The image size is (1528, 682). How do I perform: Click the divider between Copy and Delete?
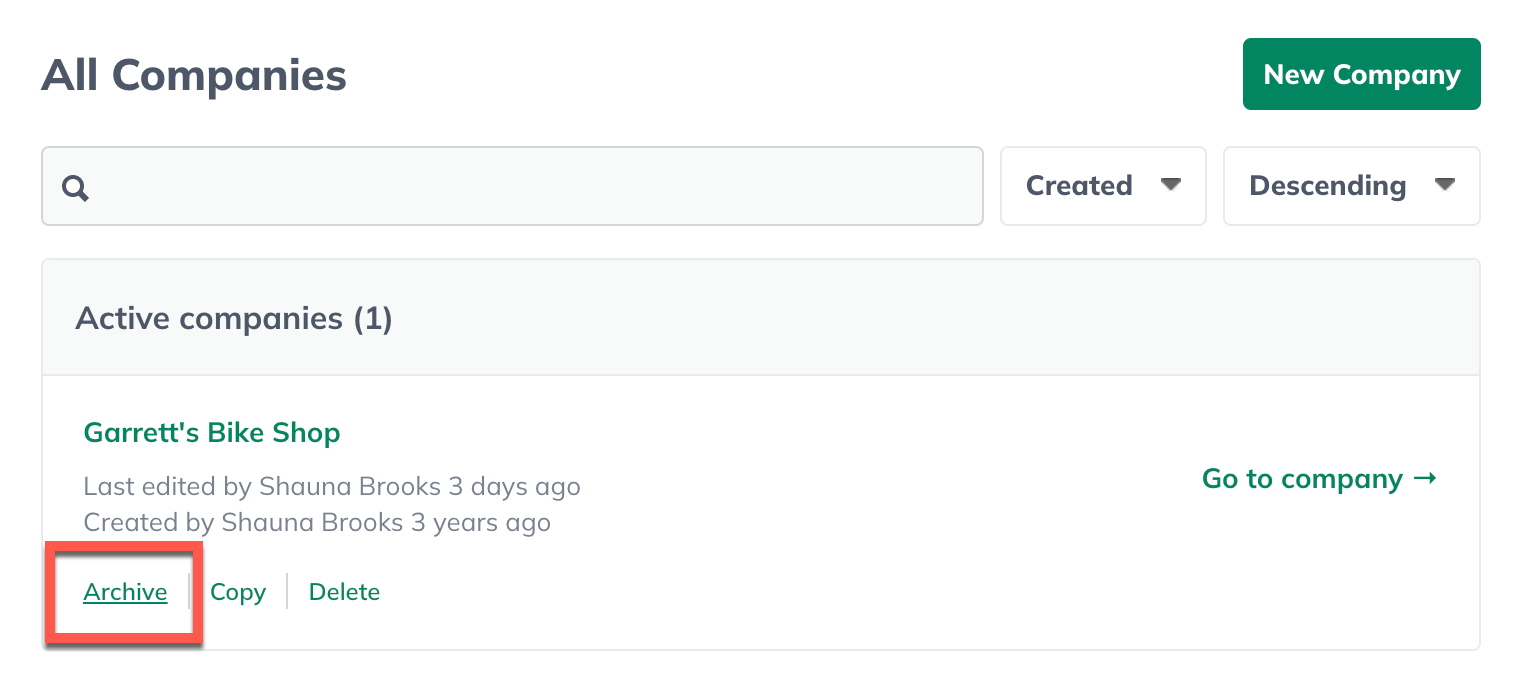pyautogui.click(x=287, y=592)
